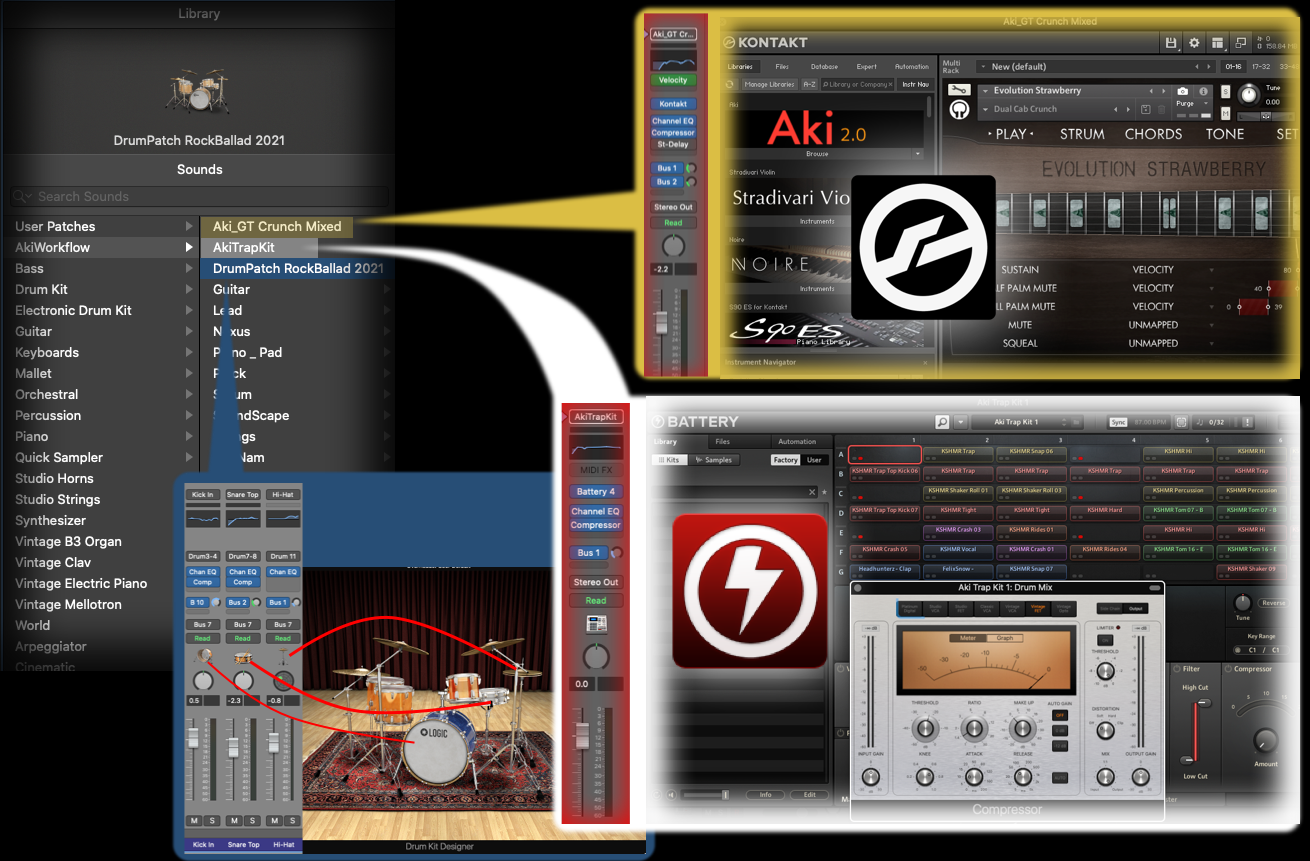Click the Dual Cab Crunch save-preset floppy icon
Viewport: 1310px width, 861px height.
(x=1146, y=109)
